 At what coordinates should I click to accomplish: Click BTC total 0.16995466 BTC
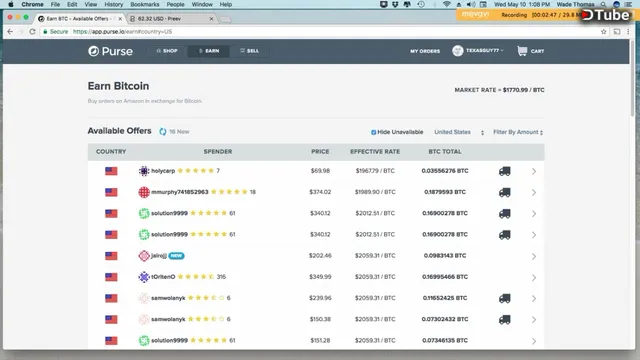(445, 277)
